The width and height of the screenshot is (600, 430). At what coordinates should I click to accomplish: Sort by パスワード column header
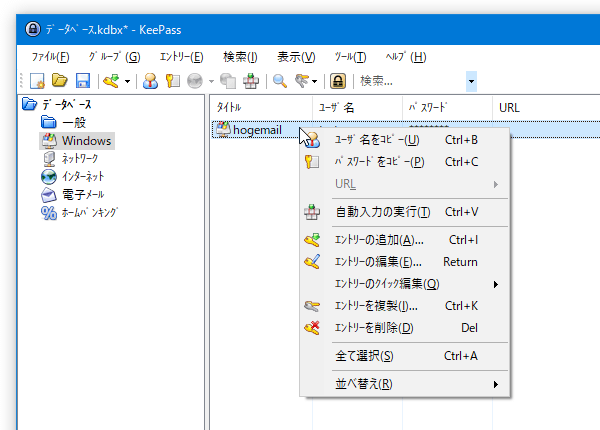click(x=447, y=108)
